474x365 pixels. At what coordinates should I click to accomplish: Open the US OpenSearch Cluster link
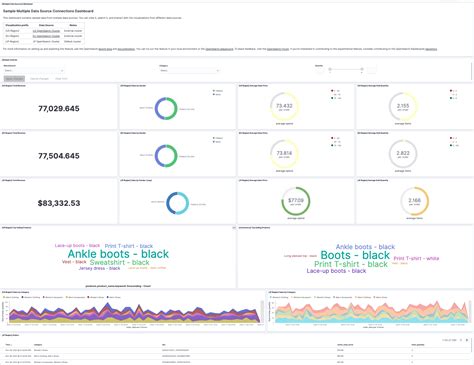[46, 31]
